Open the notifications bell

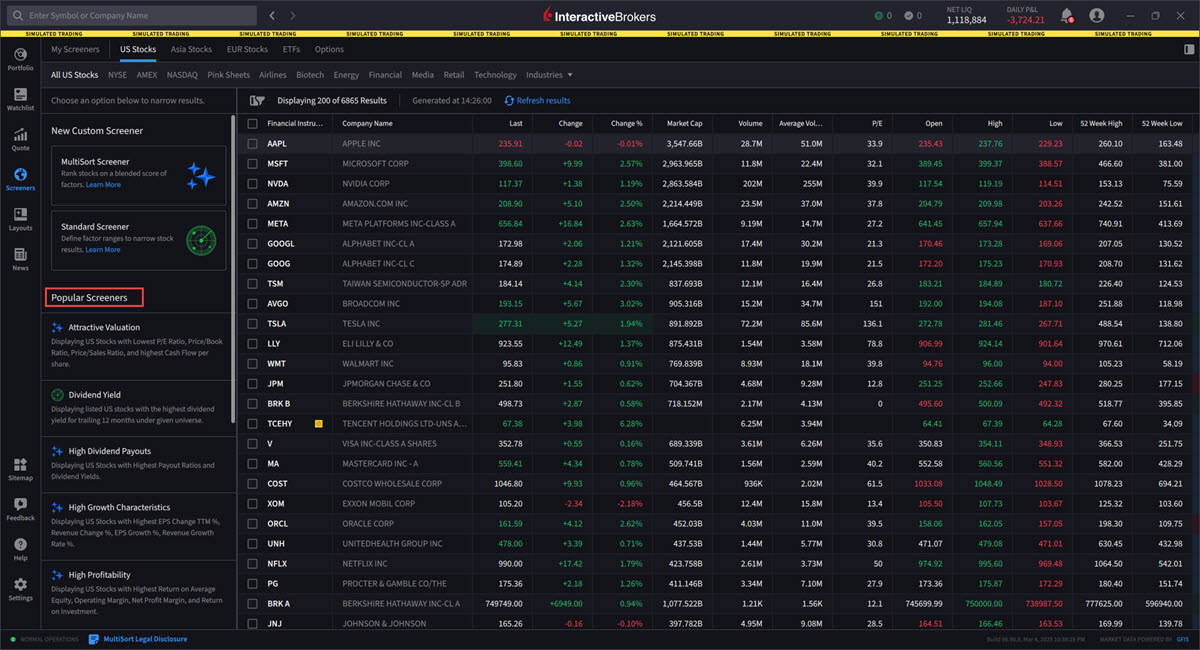[x=1067, y=16]
